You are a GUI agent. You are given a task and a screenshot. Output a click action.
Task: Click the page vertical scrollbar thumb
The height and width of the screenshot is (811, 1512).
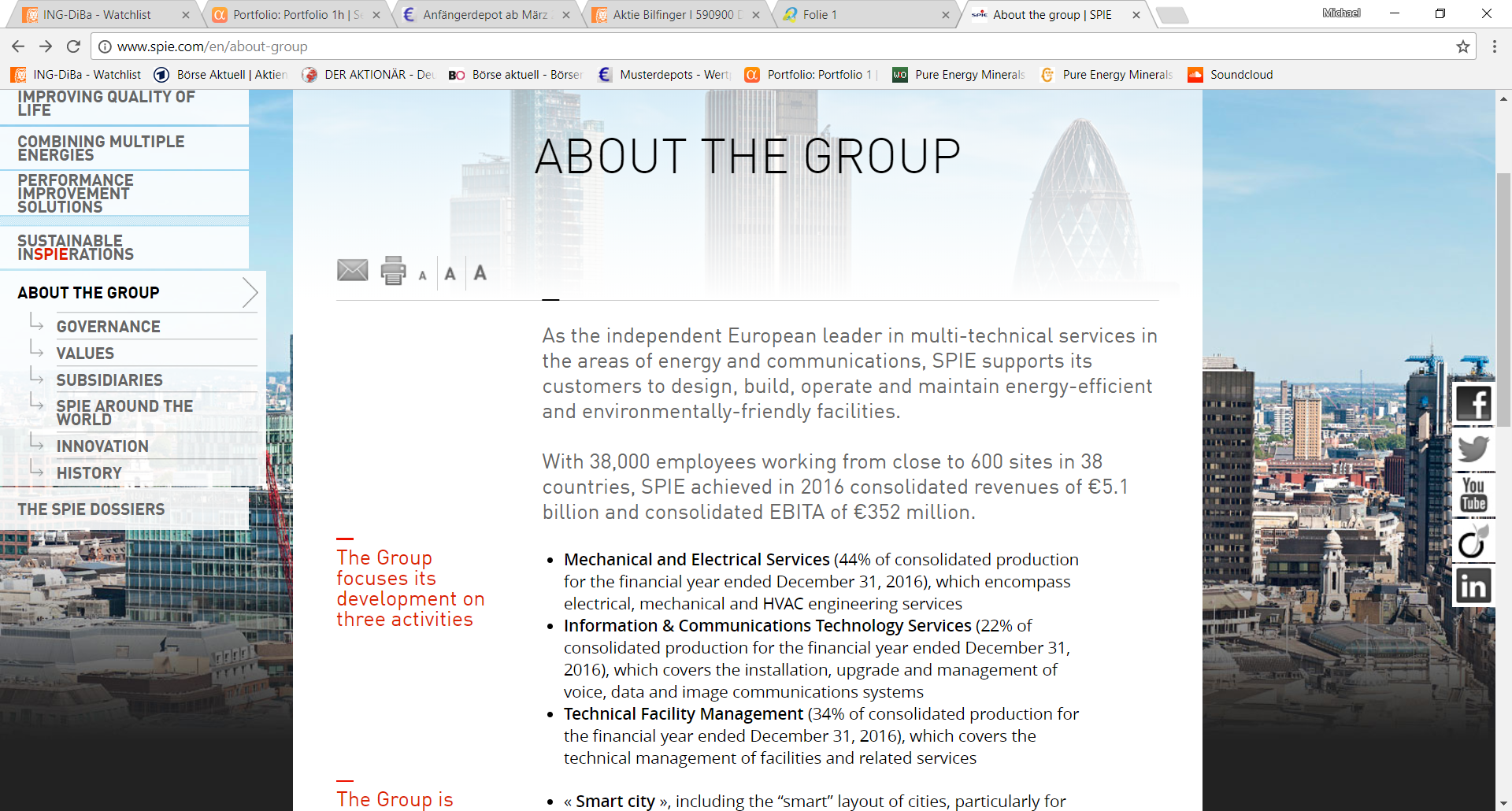pyautogui.click(x=1503, y=299)
